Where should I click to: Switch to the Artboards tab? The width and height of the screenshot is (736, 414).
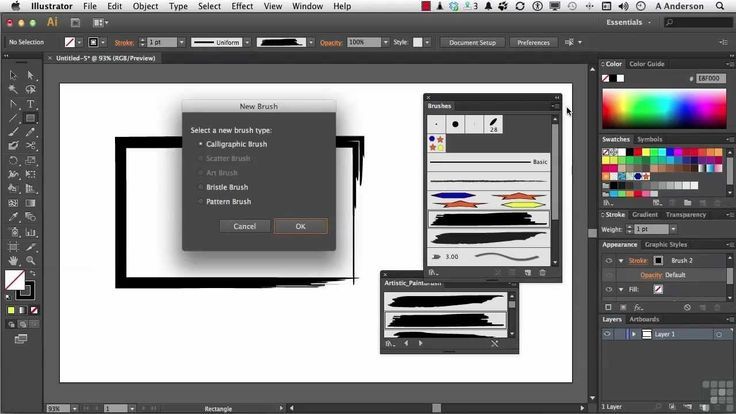pyautogui.click(x=644, y=319)
